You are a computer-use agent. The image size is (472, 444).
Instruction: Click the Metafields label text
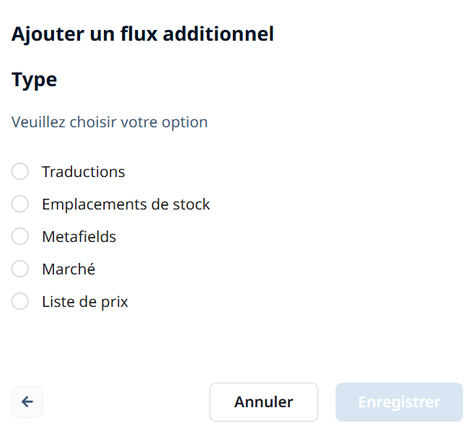point(79,237)
